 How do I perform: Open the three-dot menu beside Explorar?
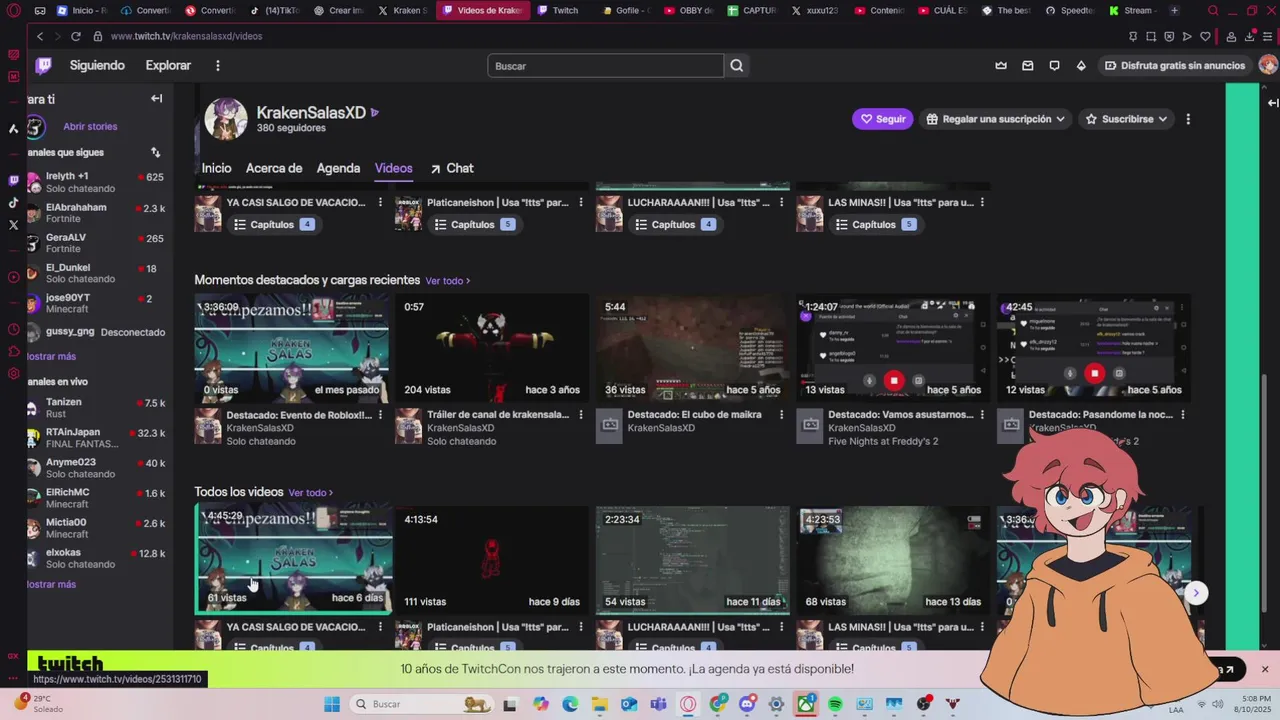pyautogui.click(x=217, y=66)
